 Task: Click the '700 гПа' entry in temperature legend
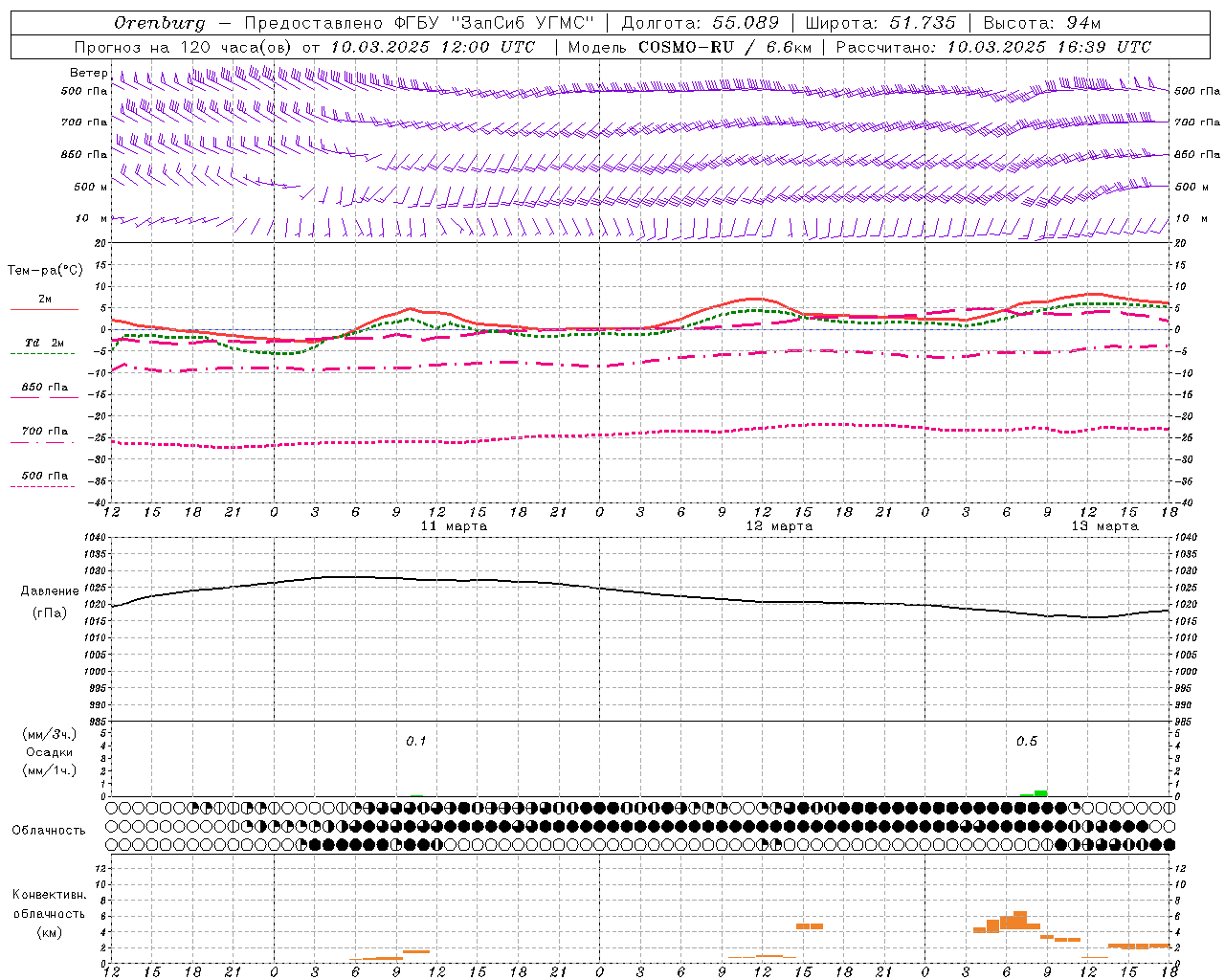pyautogui.click(x=44, y=432)
